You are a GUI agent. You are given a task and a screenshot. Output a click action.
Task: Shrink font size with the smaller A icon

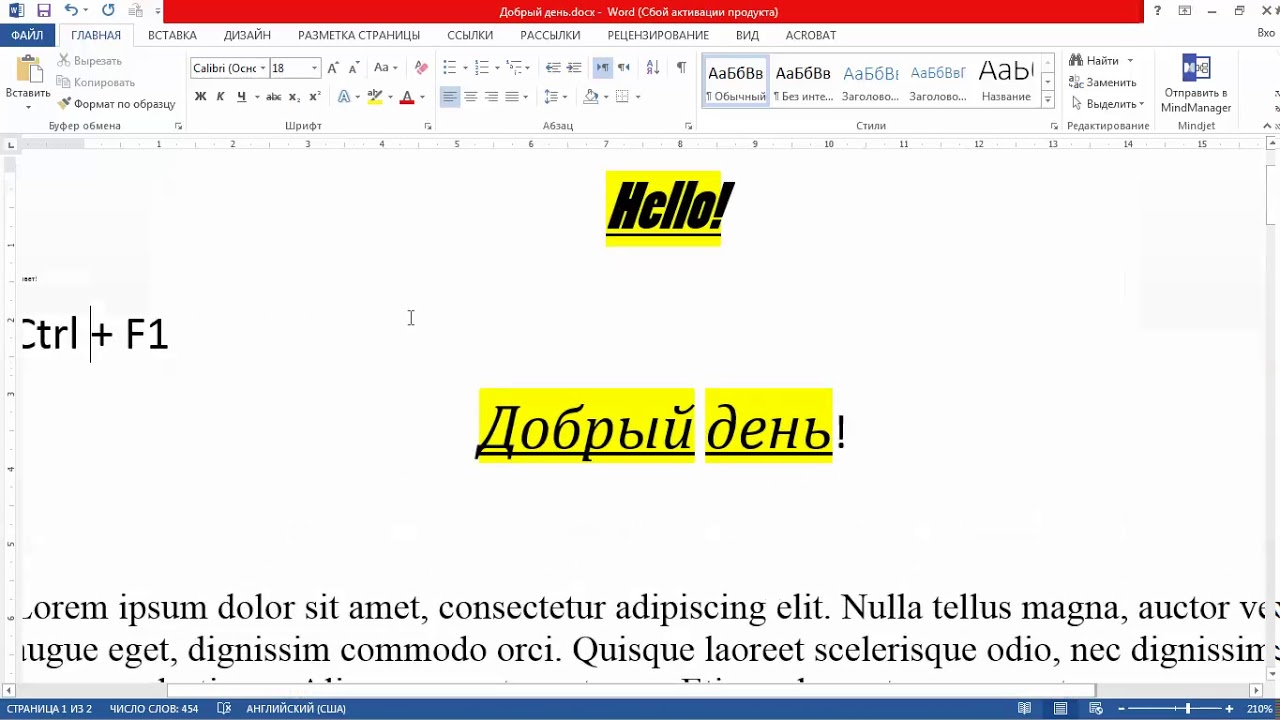click(x=353, y=68)
